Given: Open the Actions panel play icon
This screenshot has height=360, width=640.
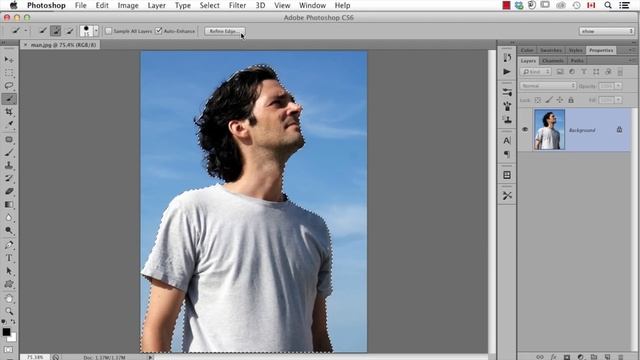Looking at the screenshot, I should tap(507, 72).
